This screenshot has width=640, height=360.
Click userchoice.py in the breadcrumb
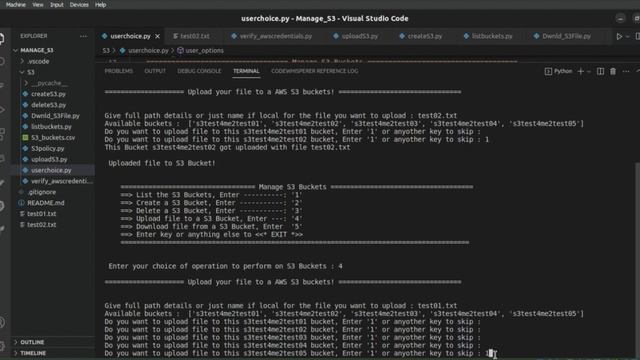click(148, 51)
